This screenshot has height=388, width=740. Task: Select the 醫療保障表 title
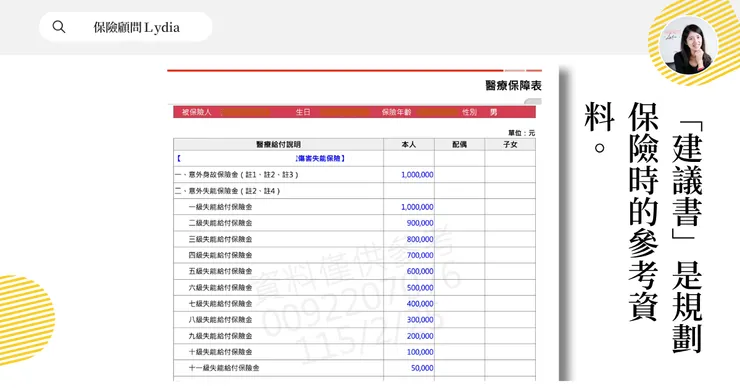(x=513, y=85)
